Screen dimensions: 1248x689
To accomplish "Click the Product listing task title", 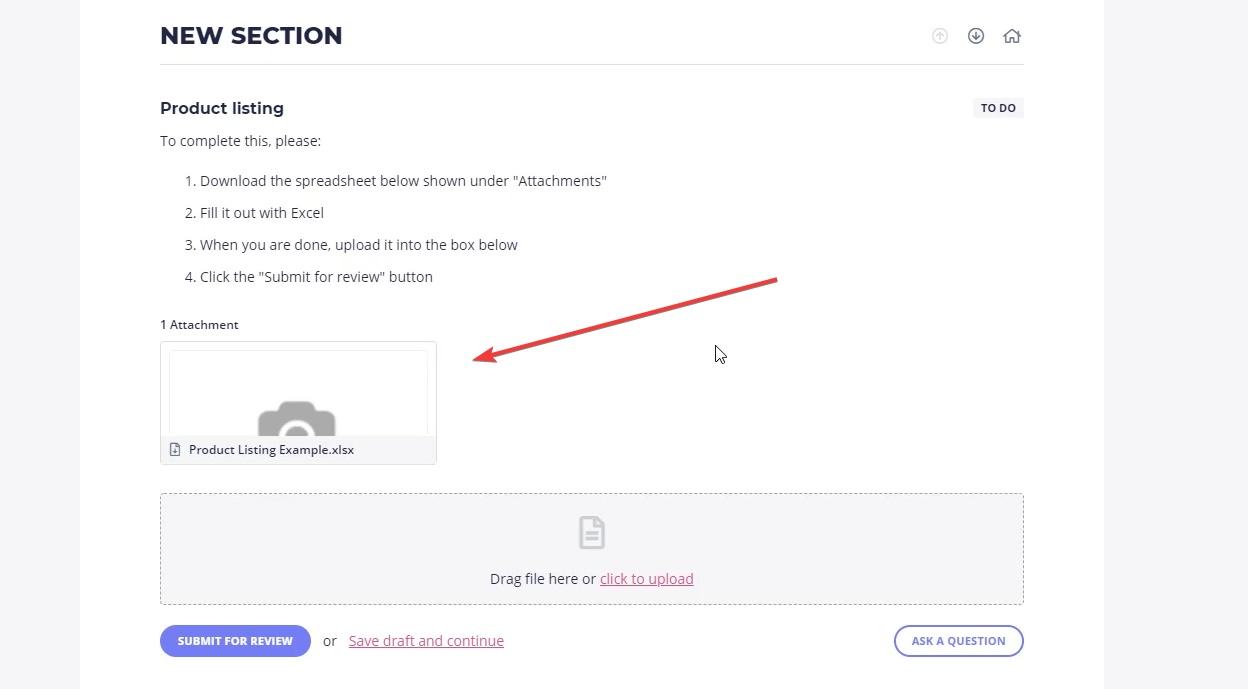I will tap(222, 108).
